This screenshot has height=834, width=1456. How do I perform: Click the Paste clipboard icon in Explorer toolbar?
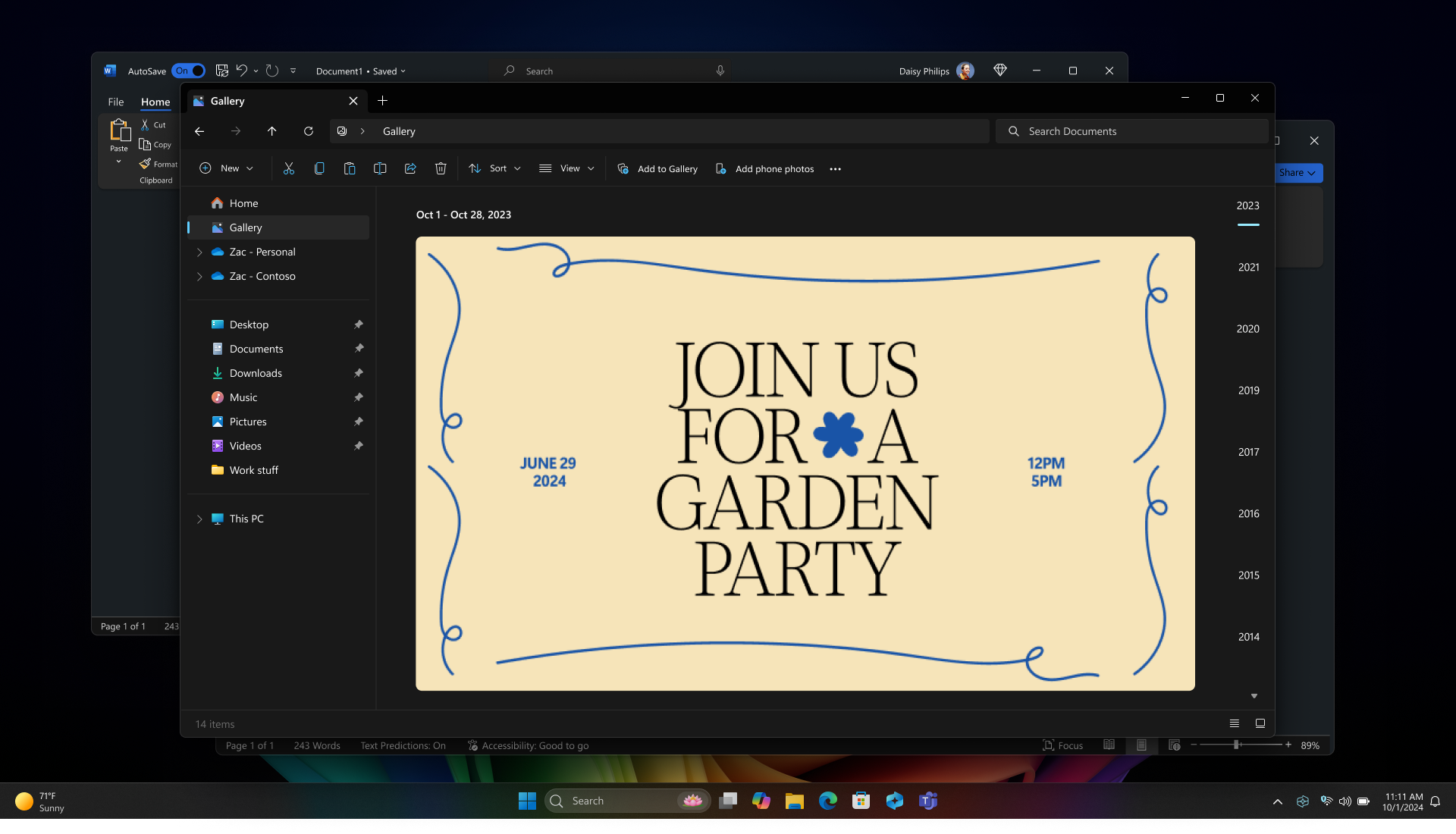point(350,168)
